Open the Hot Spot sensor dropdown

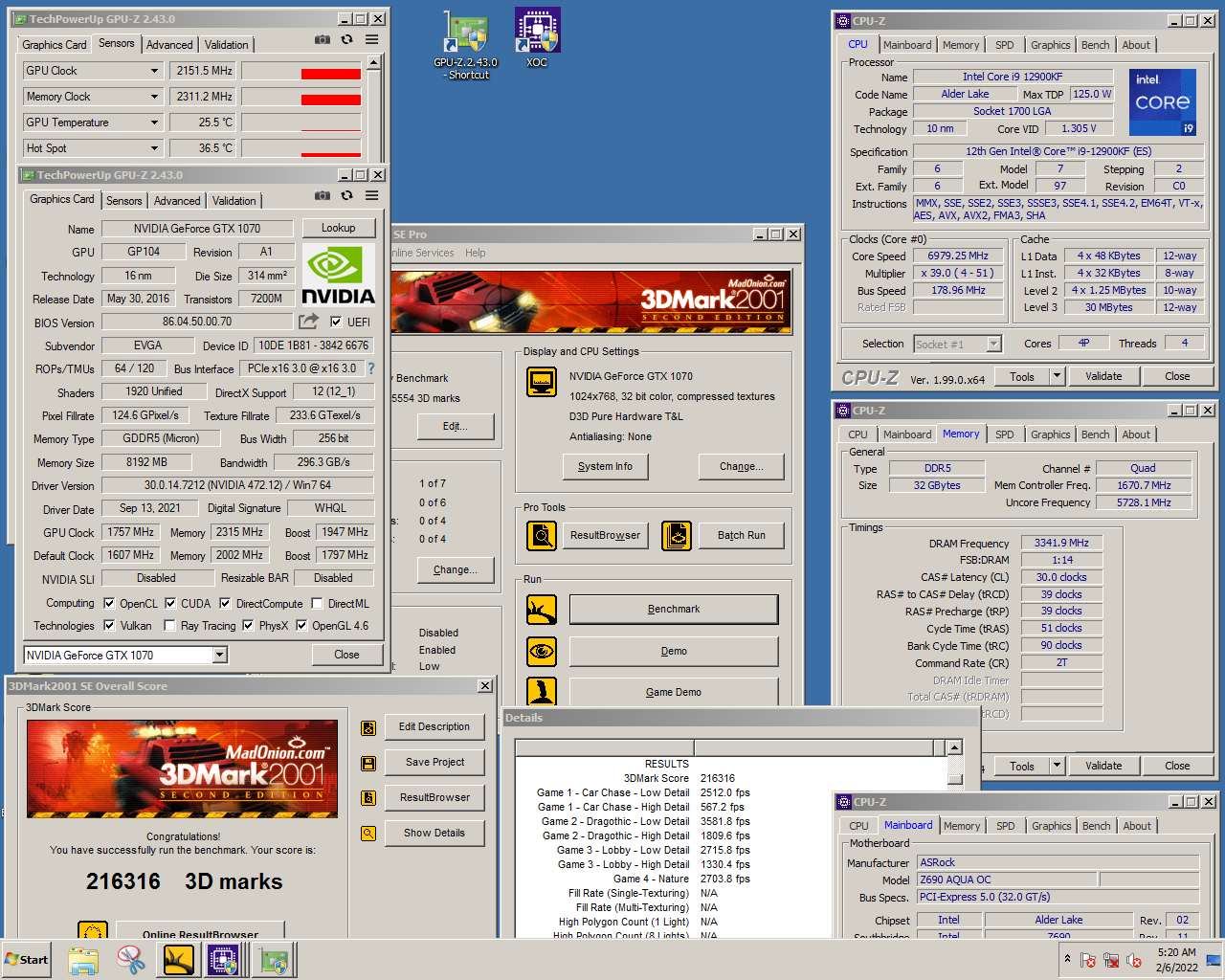(155, 148)
